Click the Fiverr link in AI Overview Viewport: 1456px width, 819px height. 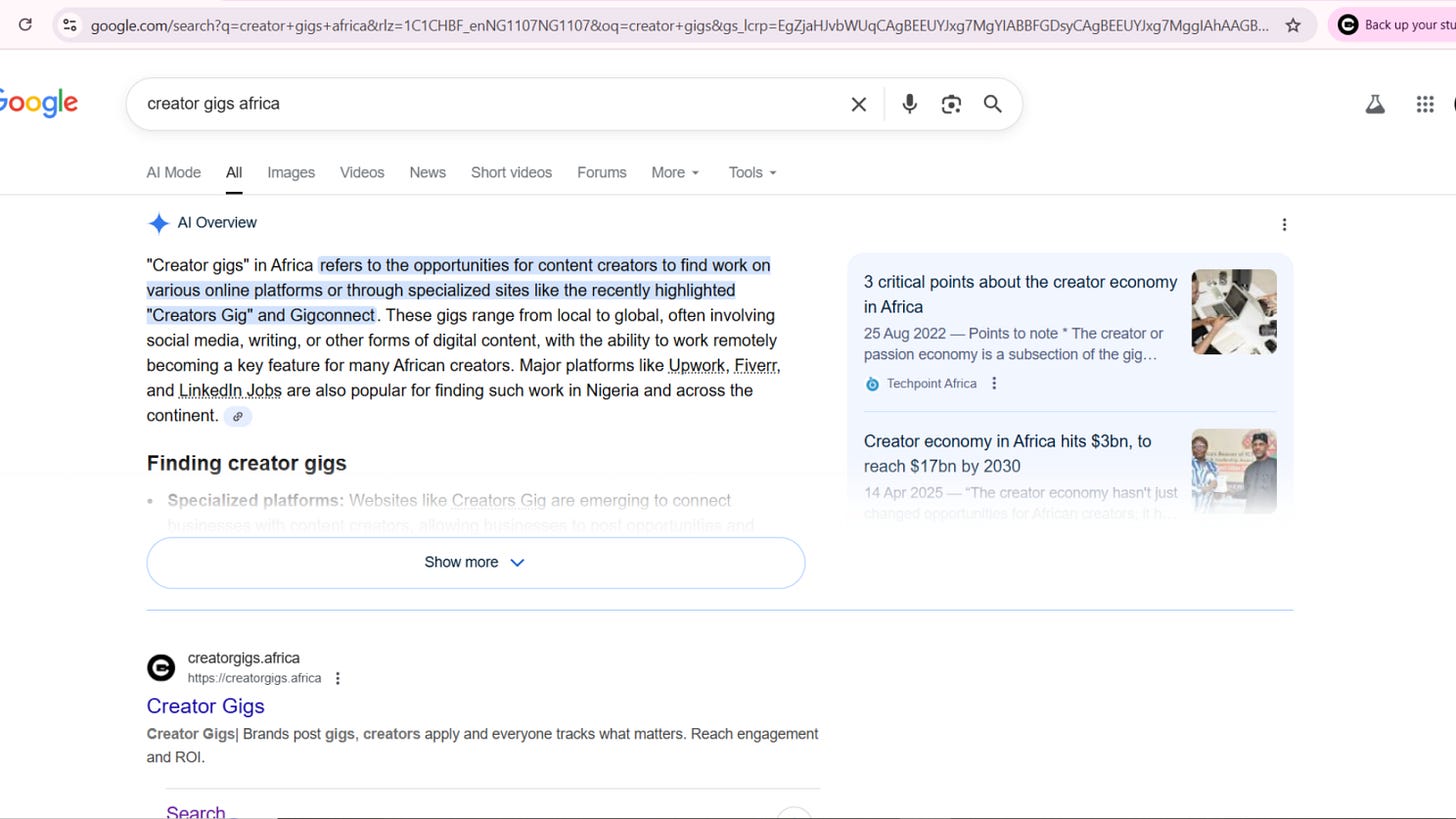click(755, 365)
